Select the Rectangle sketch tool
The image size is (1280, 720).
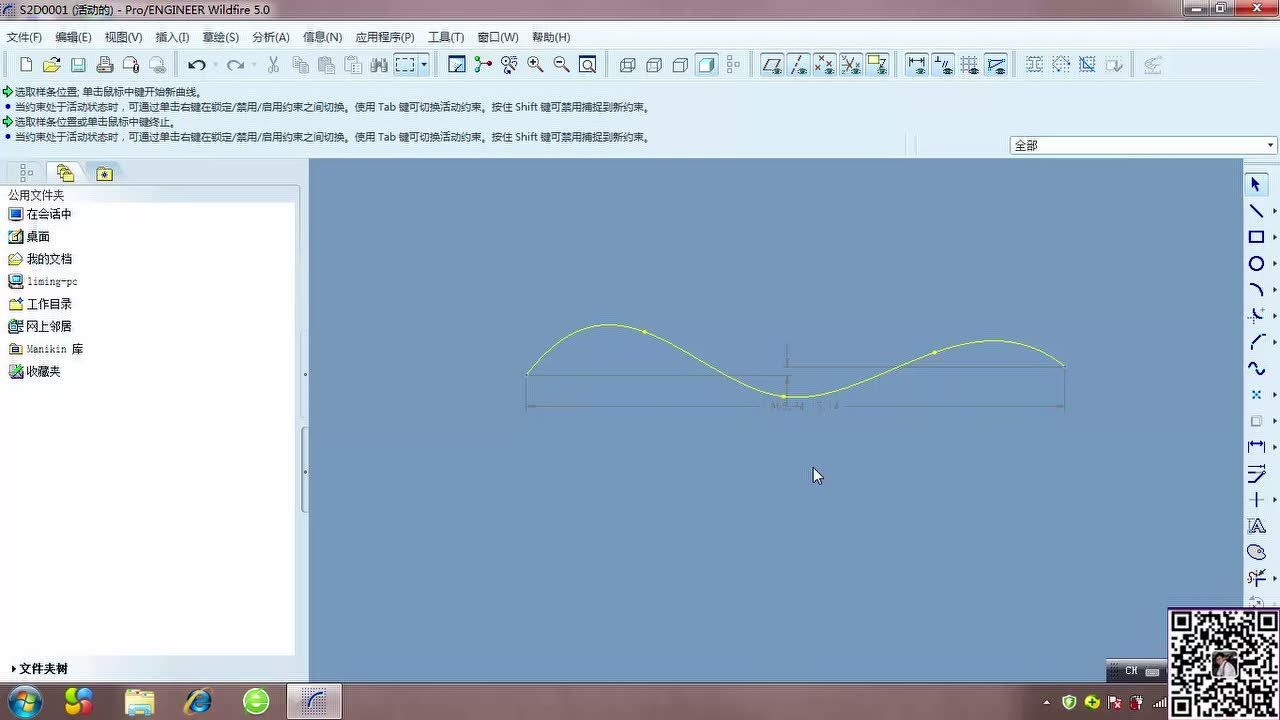(1256, 237)
